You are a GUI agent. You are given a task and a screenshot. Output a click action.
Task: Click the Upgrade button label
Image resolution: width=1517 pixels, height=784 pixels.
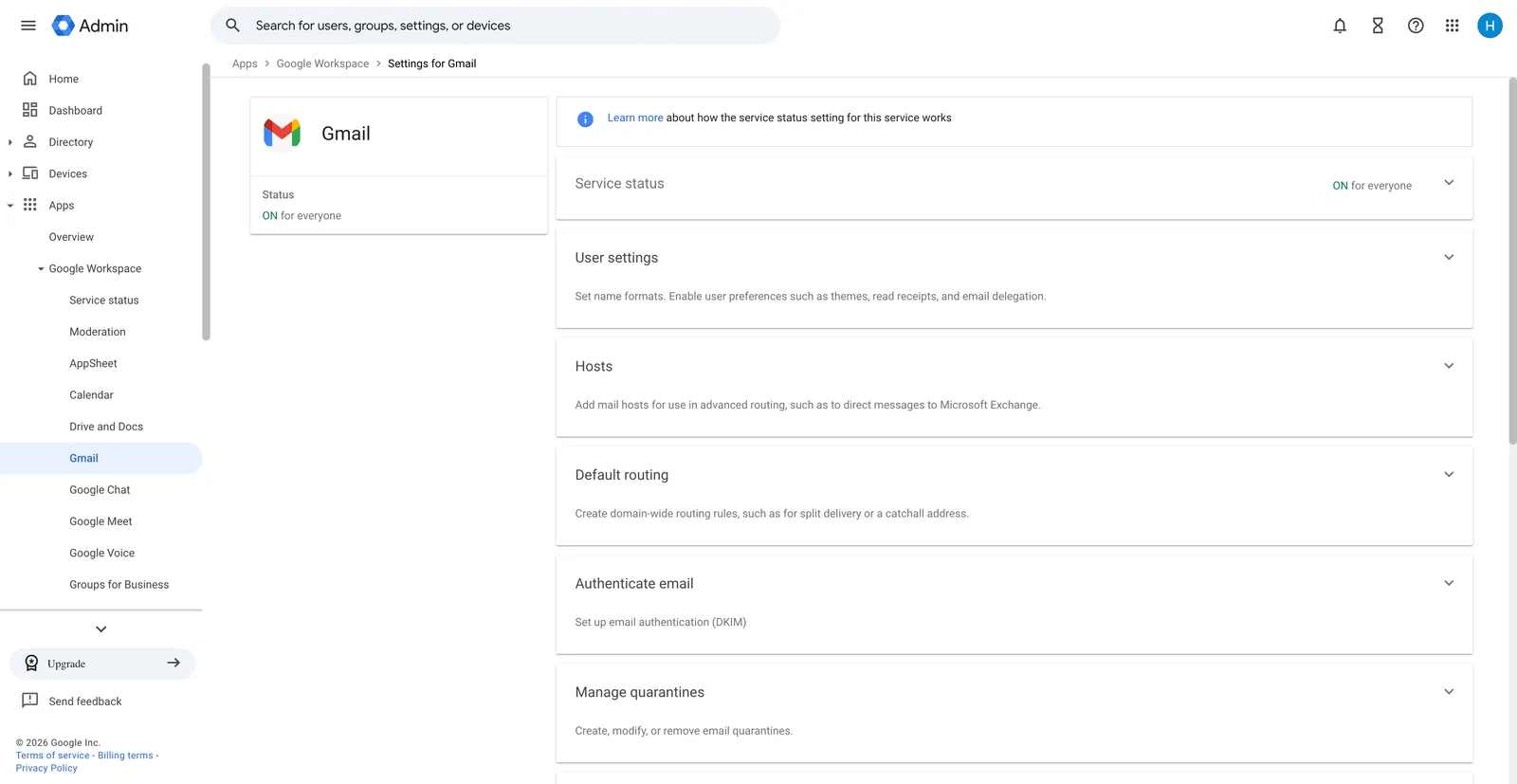(x=66, y=664)
